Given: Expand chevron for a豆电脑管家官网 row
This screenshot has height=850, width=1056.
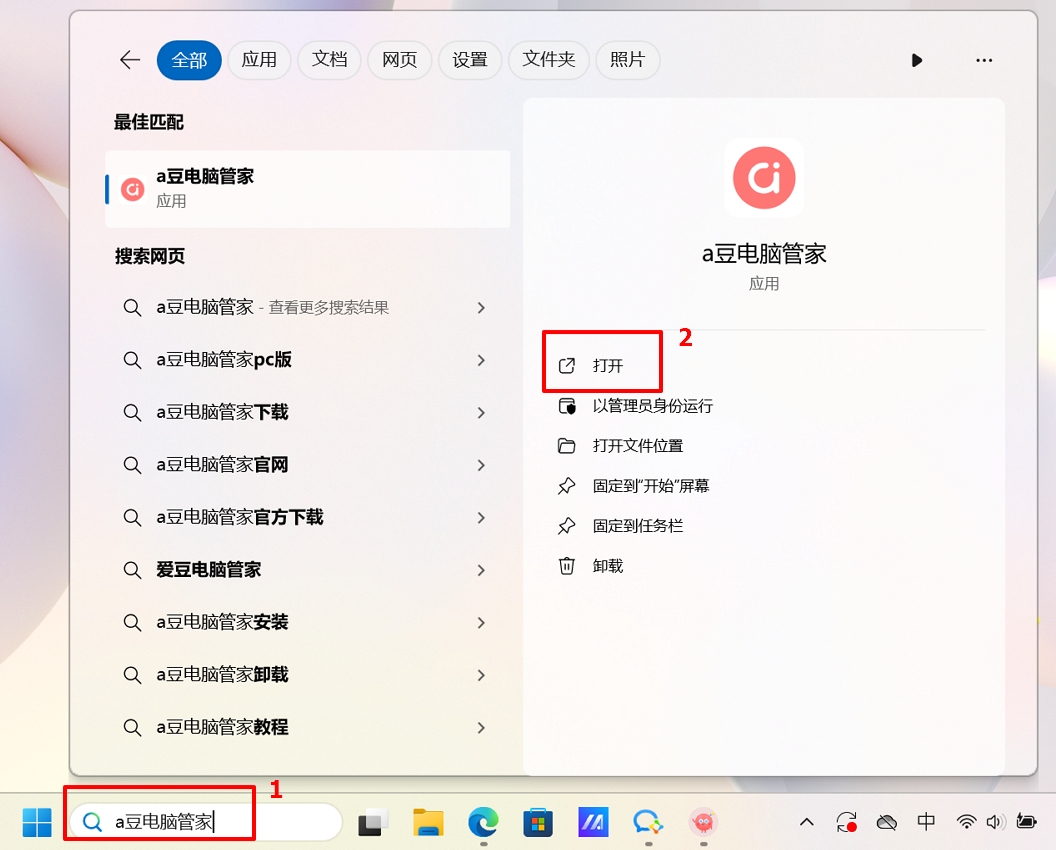Looking at the screenshot, I should pyautogui.click(x=481, y=465).
